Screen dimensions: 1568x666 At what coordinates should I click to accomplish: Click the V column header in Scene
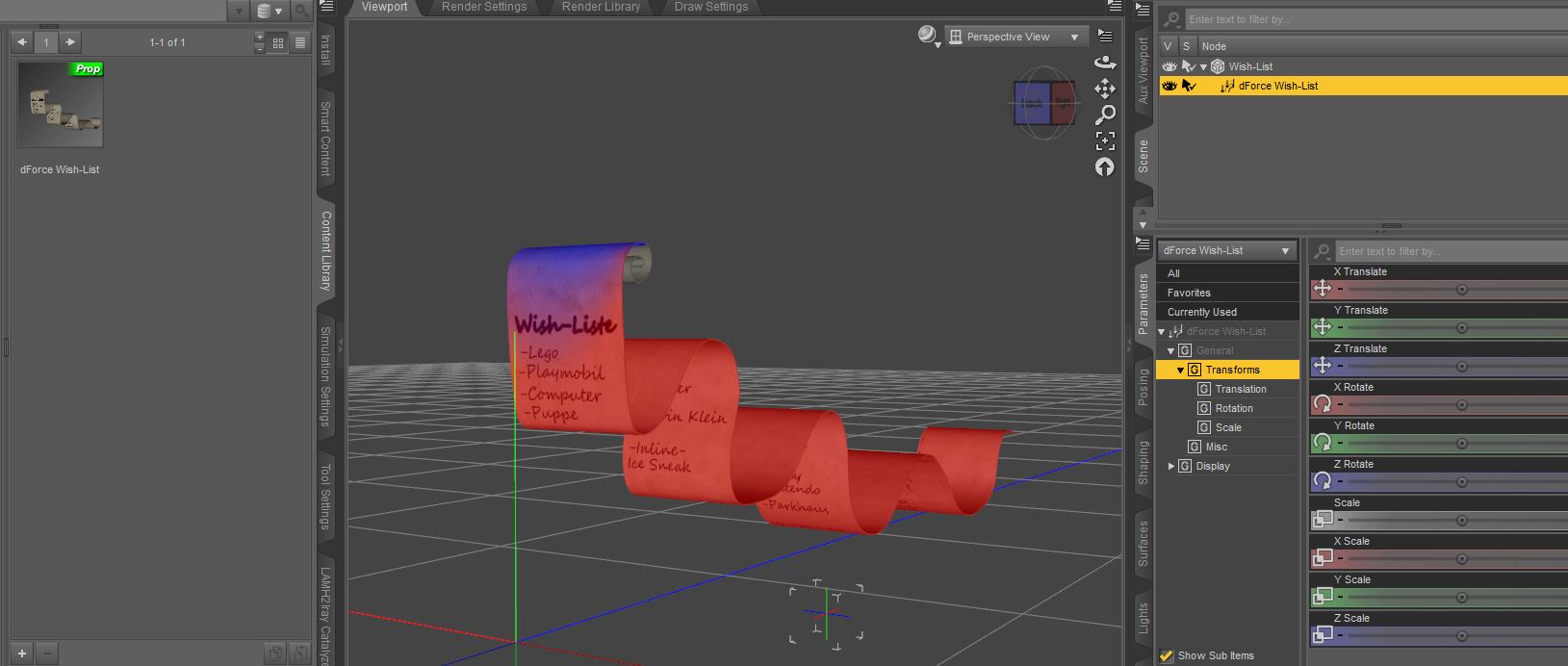pos(1168,46)
